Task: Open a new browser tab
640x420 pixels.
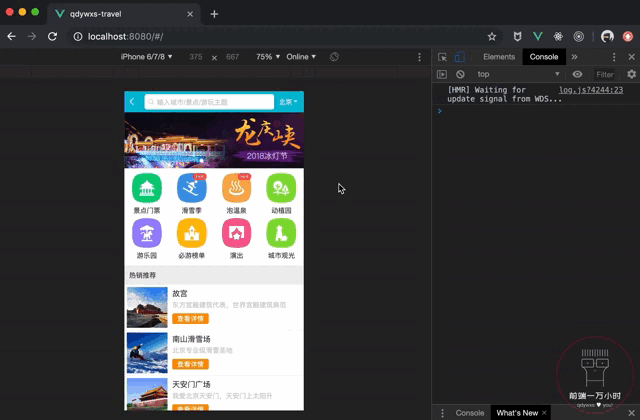Action: click(214, 14)
